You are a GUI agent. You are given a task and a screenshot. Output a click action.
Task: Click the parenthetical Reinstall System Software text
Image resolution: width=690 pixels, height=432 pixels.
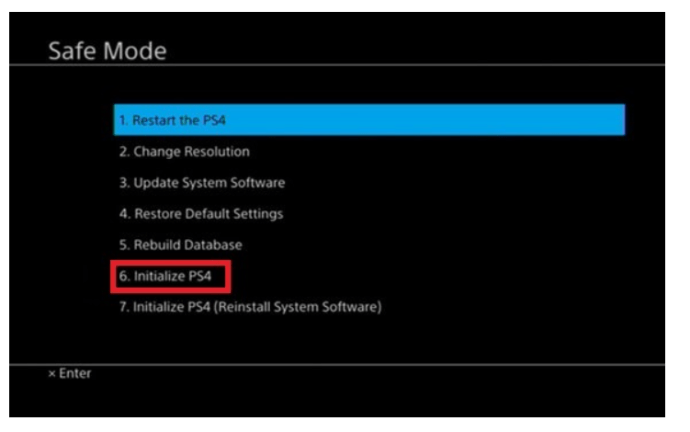[298, 307]
